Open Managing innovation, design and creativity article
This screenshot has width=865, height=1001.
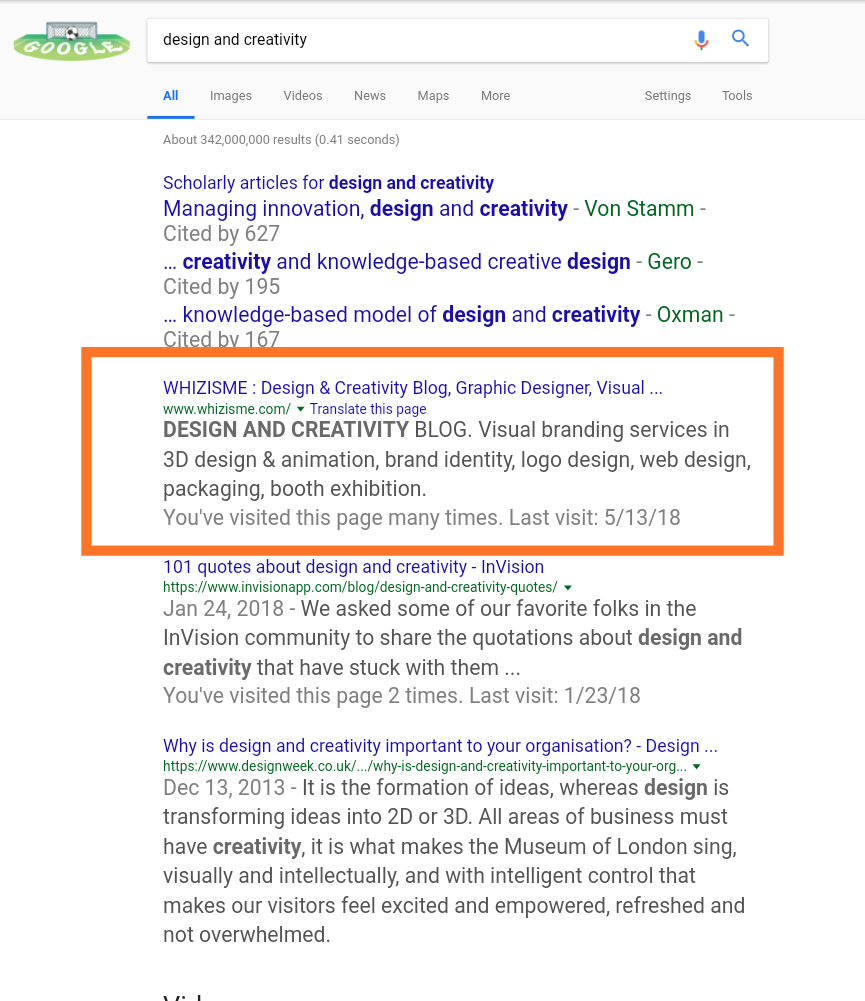point(365,209)
